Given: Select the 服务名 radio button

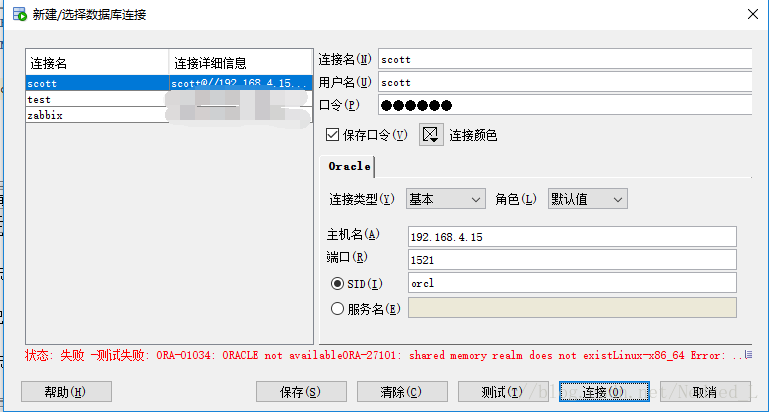Looking at the screenshot, I should point(337,309).
